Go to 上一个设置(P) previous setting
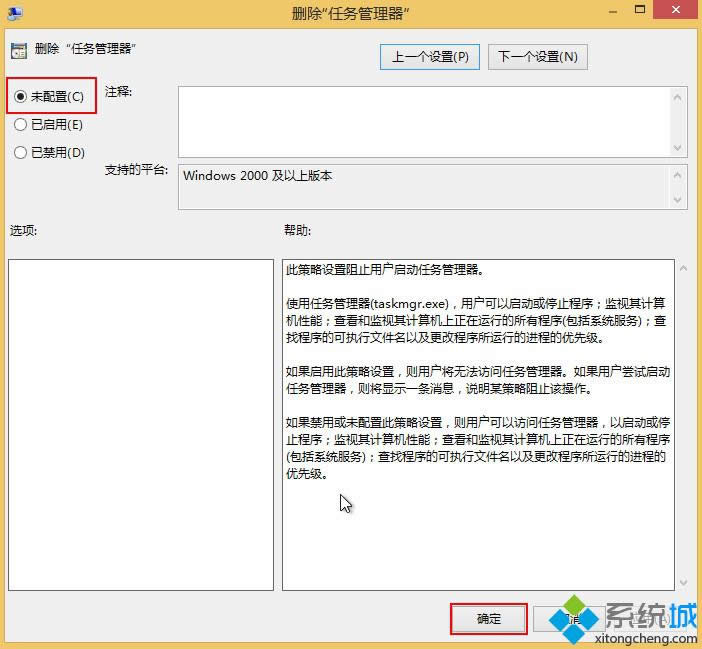Image resolution: width=702 pixels, height=649 pixels. [430, 57]
